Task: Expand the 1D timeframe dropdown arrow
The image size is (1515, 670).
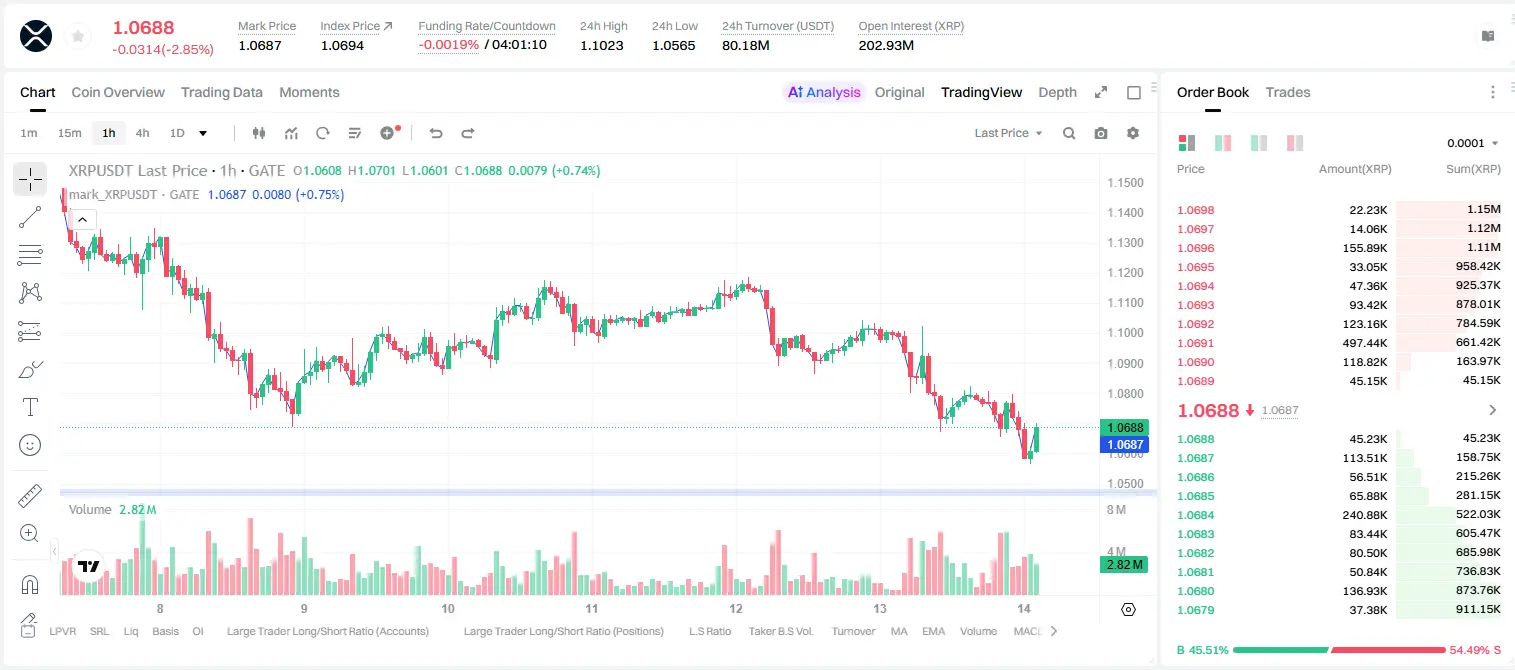Action: [x=203, y=133]
